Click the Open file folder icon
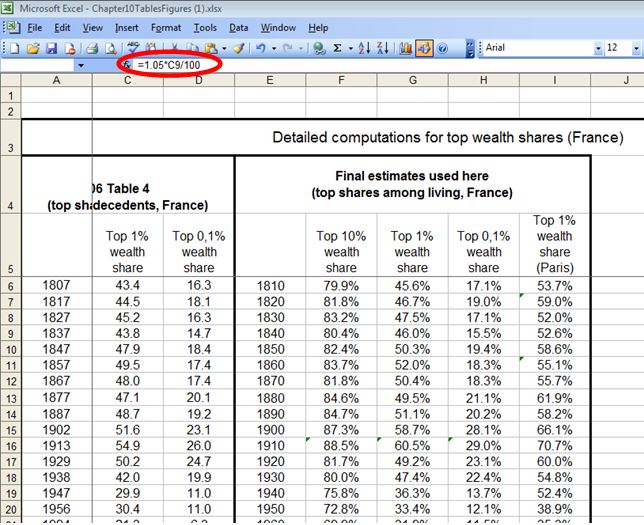Screen dimensions: 644x525 pyautogui.click(x=32, y=48)
